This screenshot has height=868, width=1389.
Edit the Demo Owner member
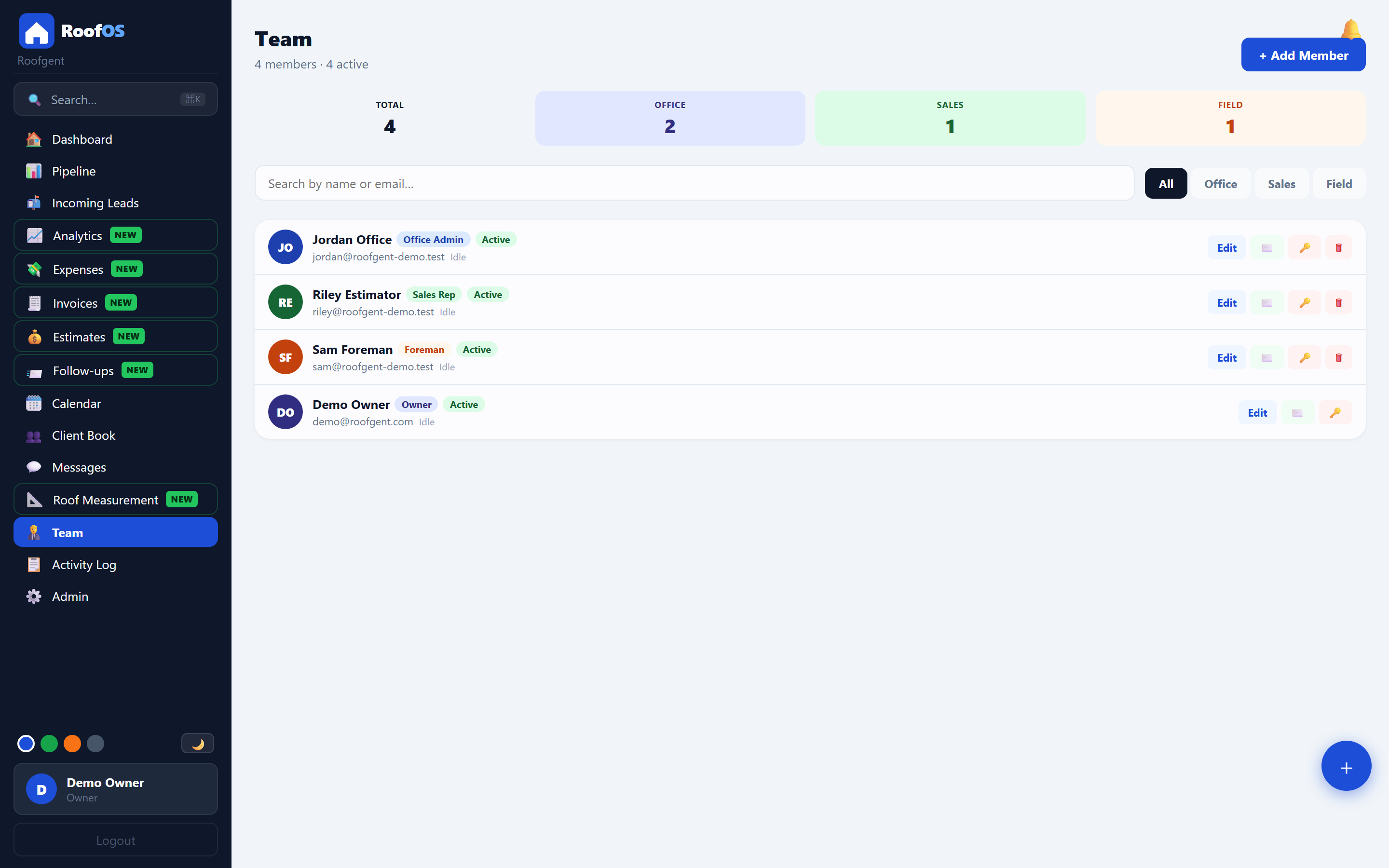tap(1257, 412)
